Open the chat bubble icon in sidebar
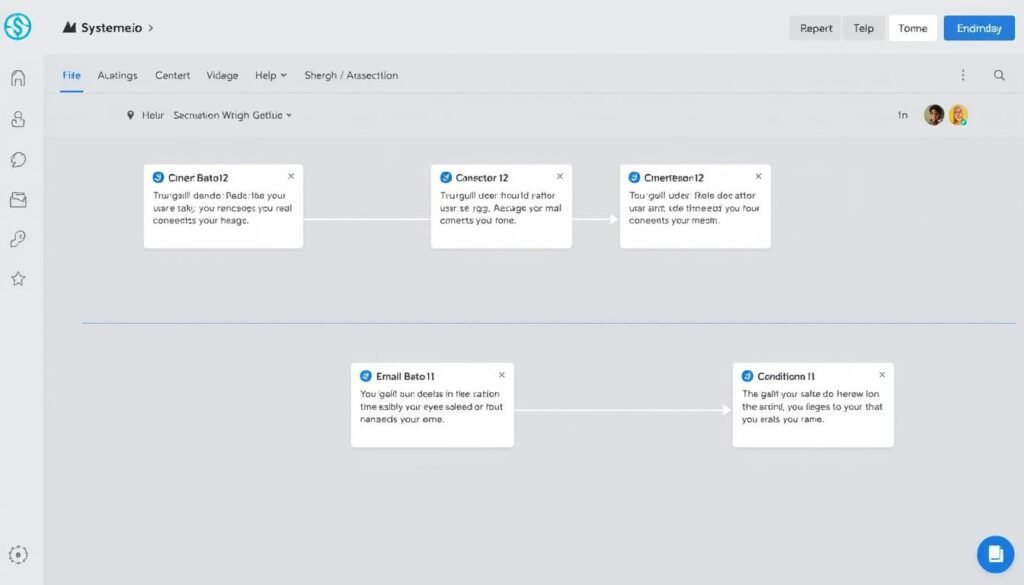The image size is (1024, 585). click(x=18, y=159)
